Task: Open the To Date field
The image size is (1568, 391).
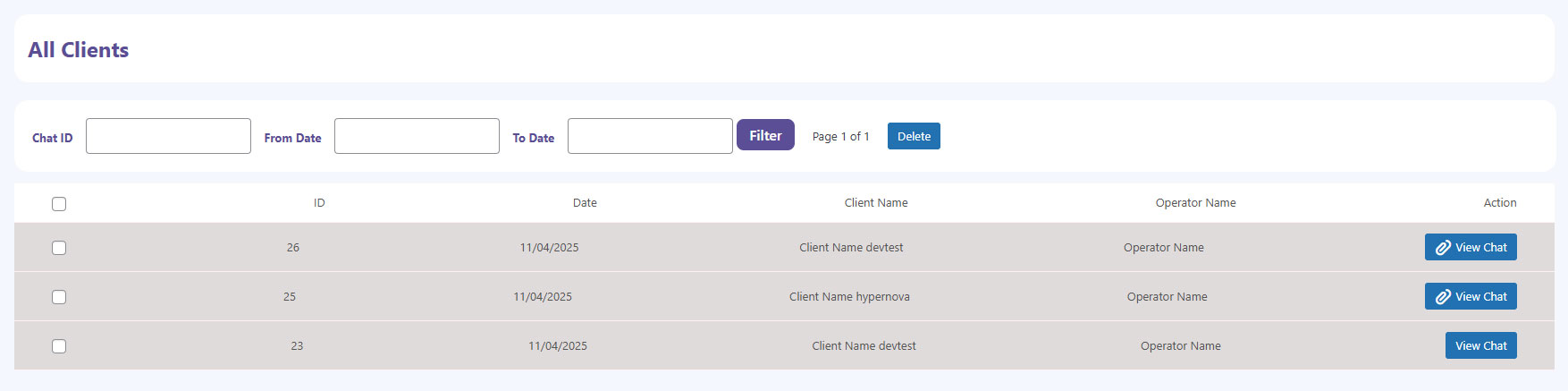Action: 650,136
